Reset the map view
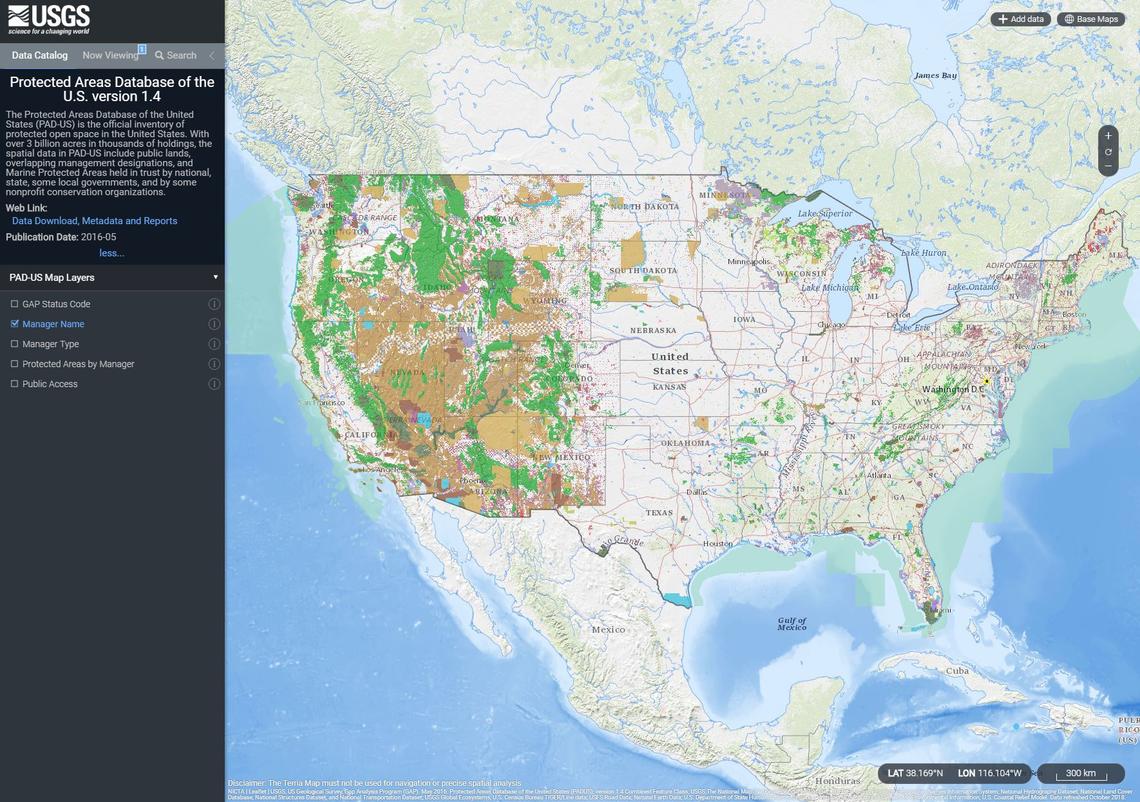 click(1108, 152)
